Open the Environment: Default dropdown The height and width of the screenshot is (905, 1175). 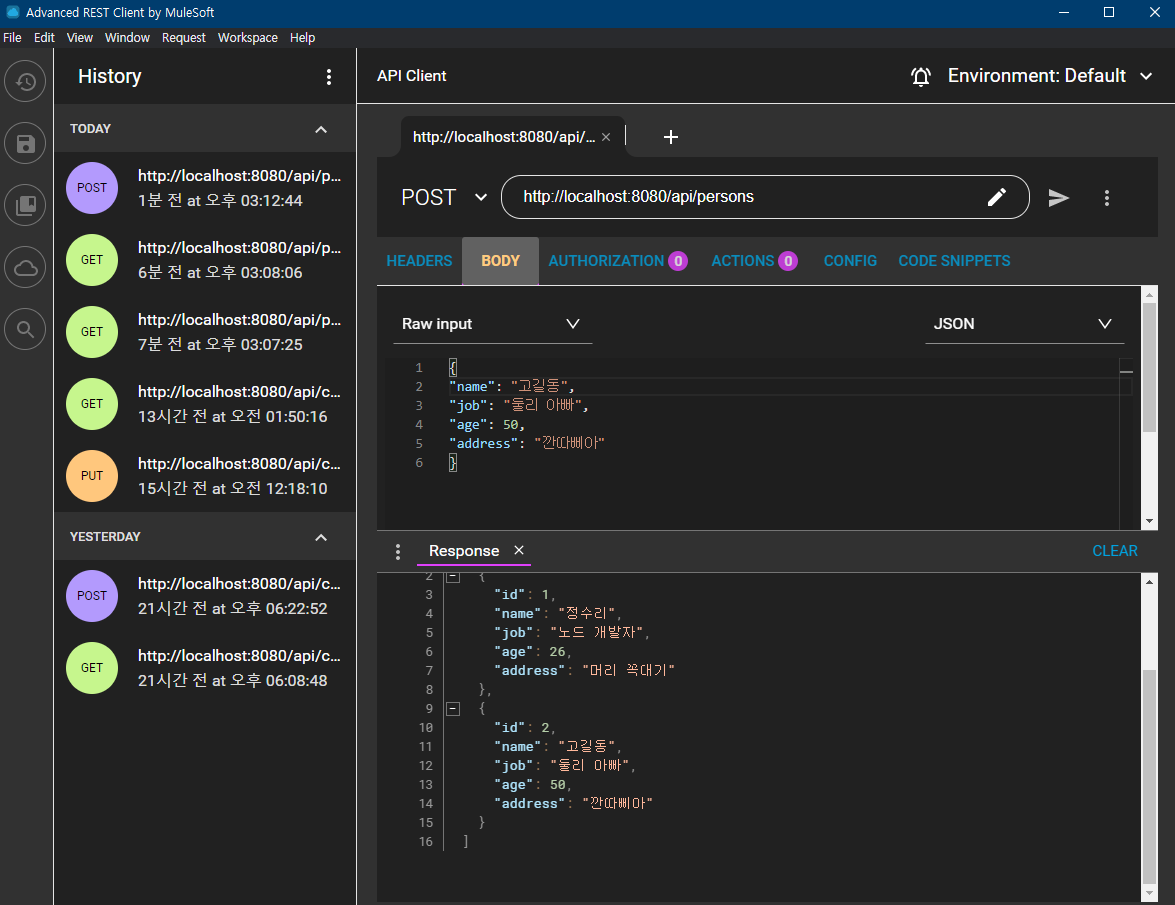point(1050,76)
